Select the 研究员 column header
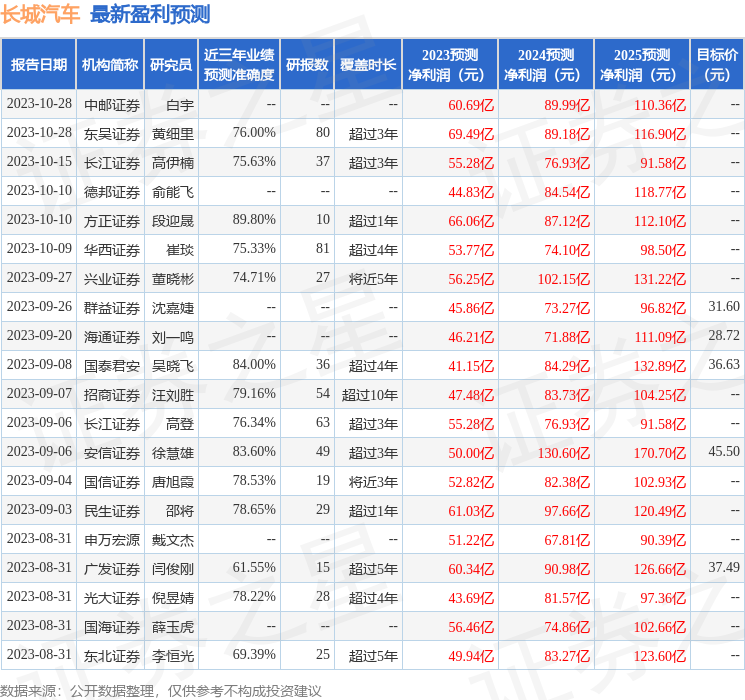 171,65
